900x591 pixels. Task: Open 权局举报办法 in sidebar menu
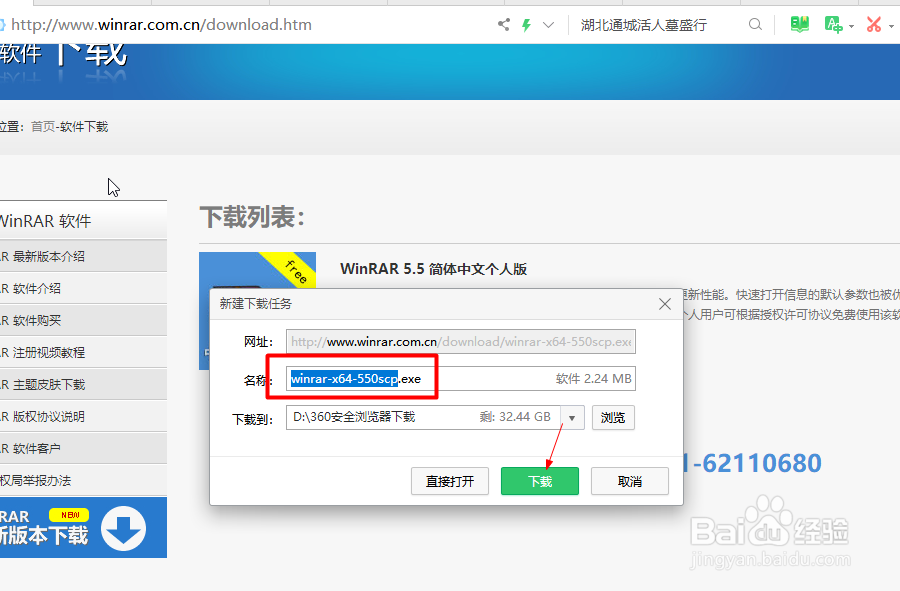pos(83,481)
